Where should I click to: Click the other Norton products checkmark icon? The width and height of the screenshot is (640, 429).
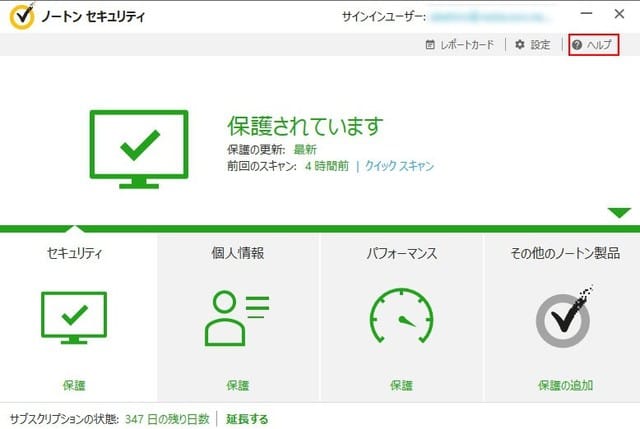click(564, 318)
